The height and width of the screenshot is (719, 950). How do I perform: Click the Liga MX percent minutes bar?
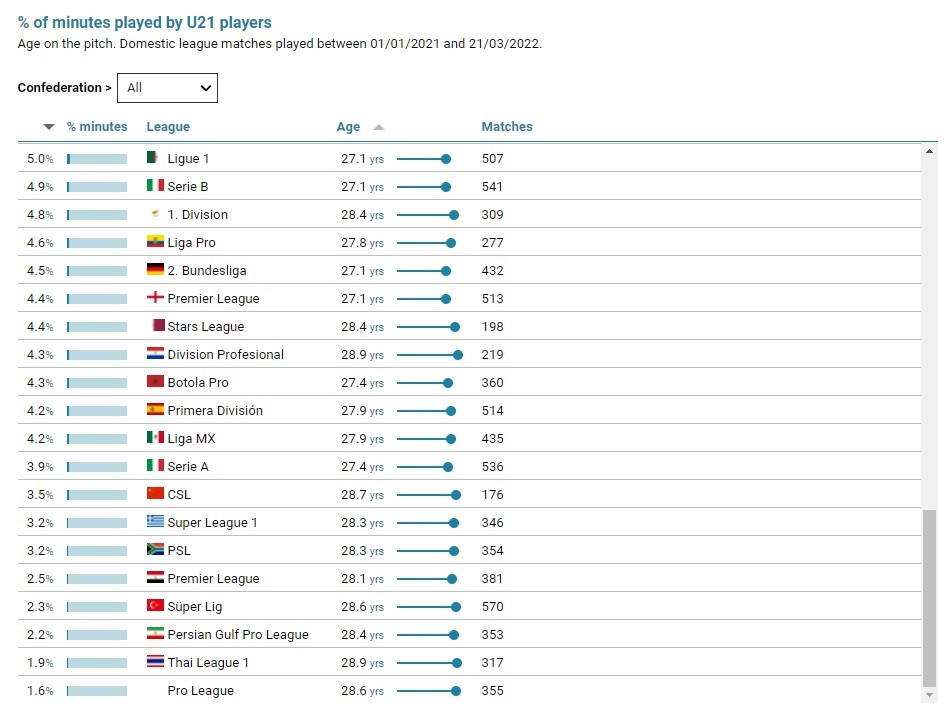tap(97, 439)
